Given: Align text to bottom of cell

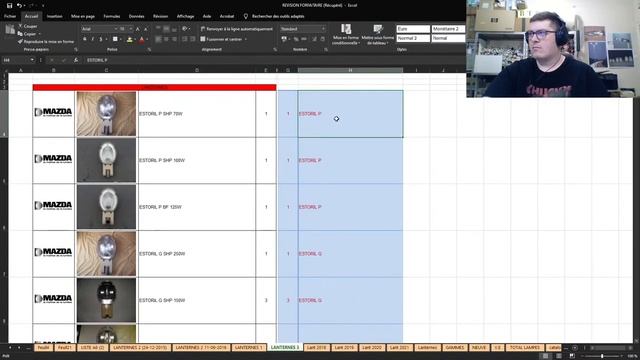Looking at the screenshot, I should pos(174,29).
